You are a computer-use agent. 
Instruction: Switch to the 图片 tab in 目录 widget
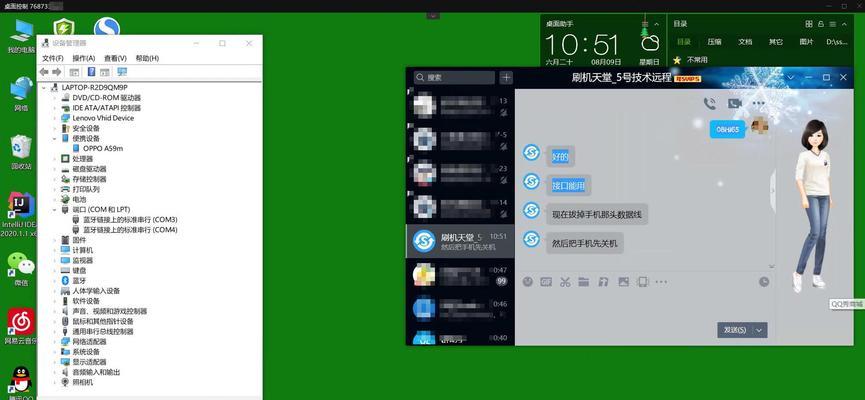(x=806, y=42)
